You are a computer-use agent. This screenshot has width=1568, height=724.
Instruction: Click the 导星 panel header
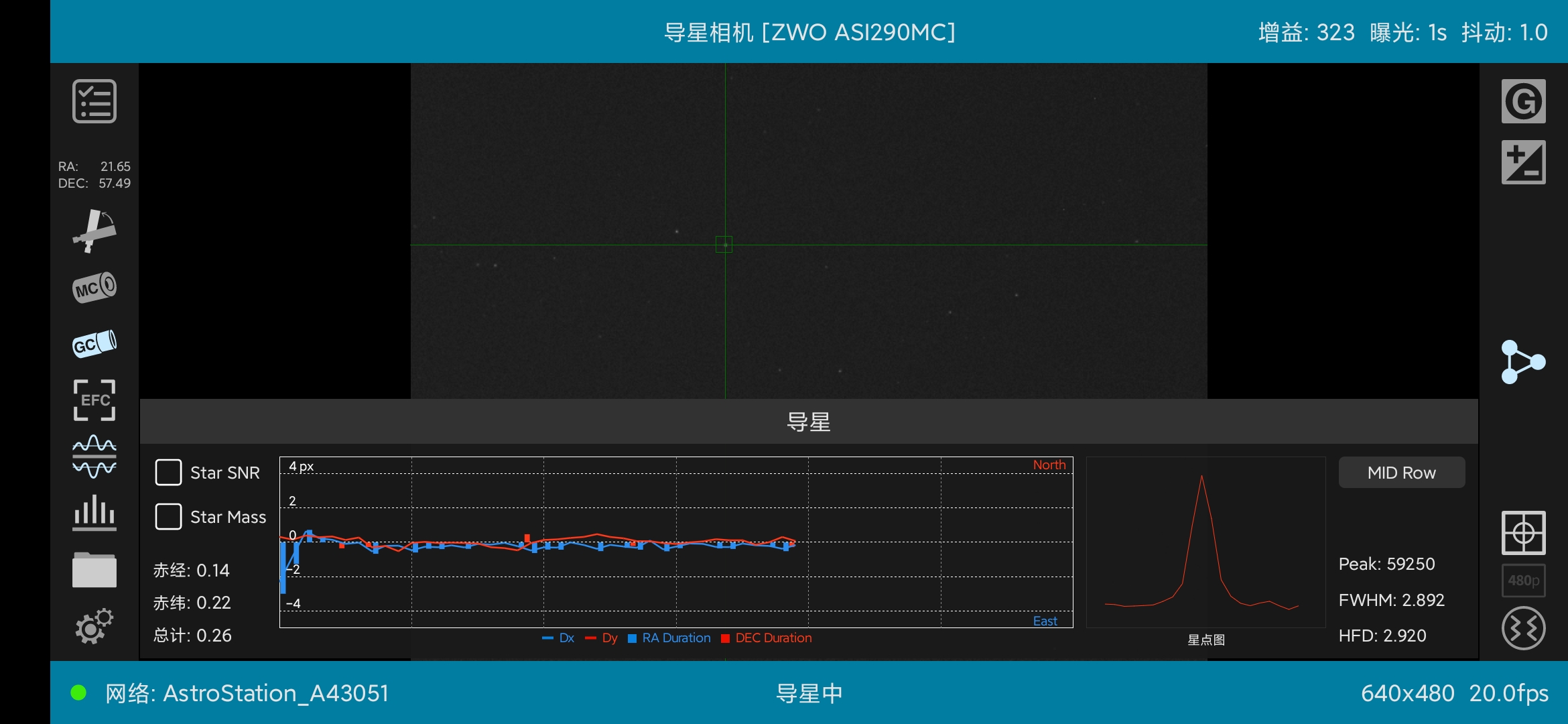pos(808,422)
